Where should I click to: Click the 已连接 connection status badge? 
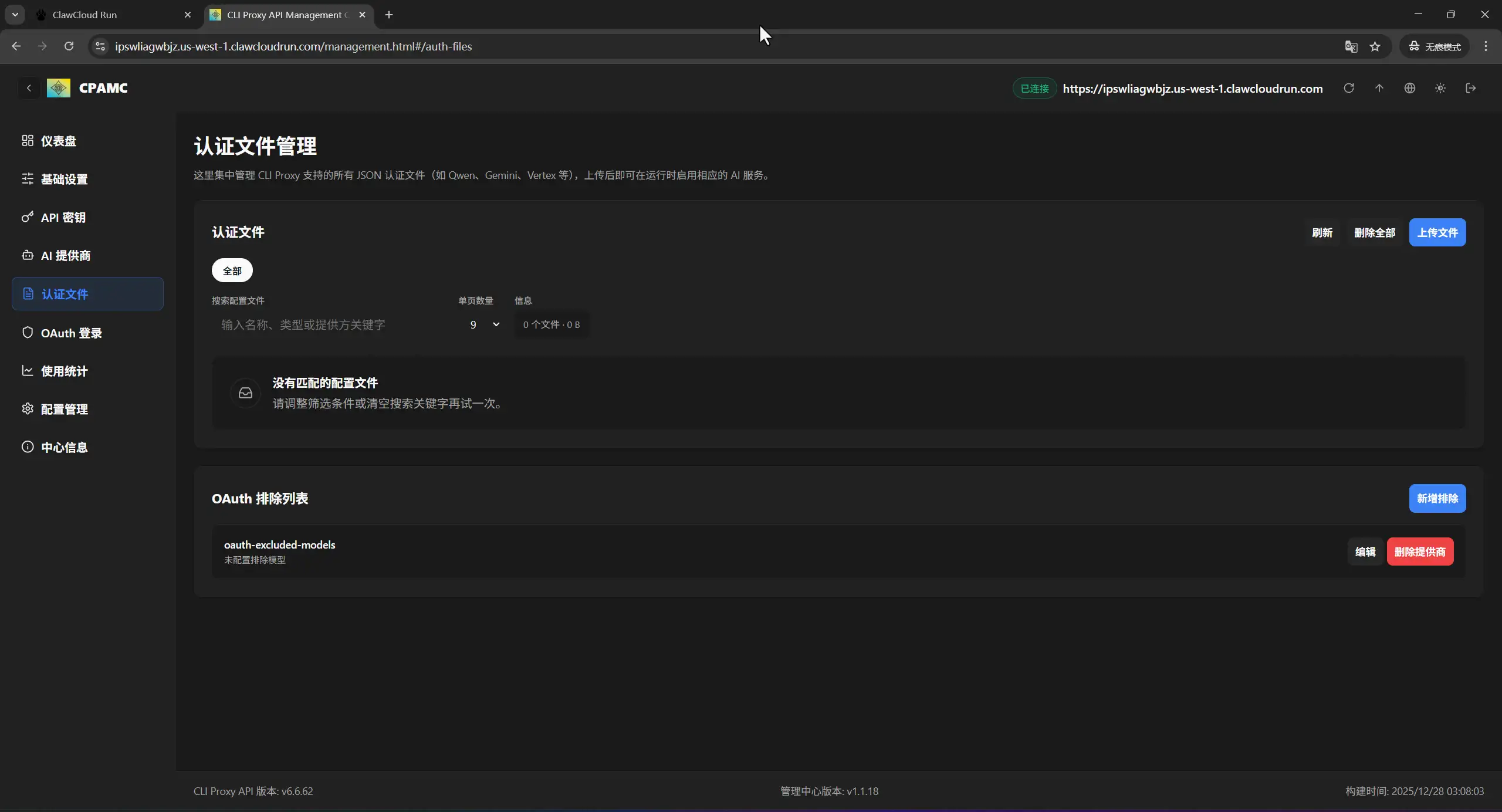(1033, 88)
